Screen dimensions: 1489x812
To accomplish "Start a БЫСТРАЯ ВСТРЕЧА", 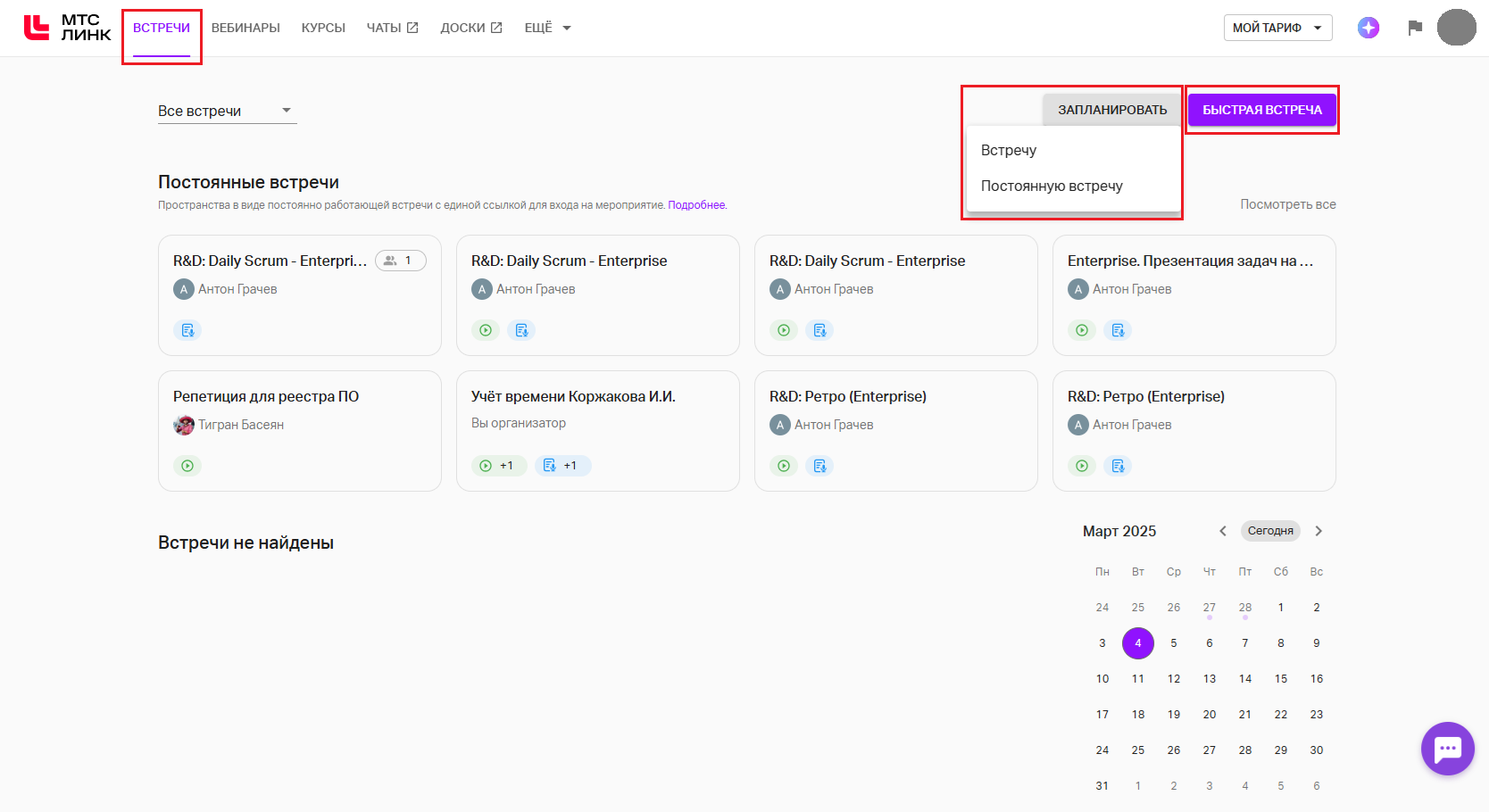I will (x=1262, y=110).
